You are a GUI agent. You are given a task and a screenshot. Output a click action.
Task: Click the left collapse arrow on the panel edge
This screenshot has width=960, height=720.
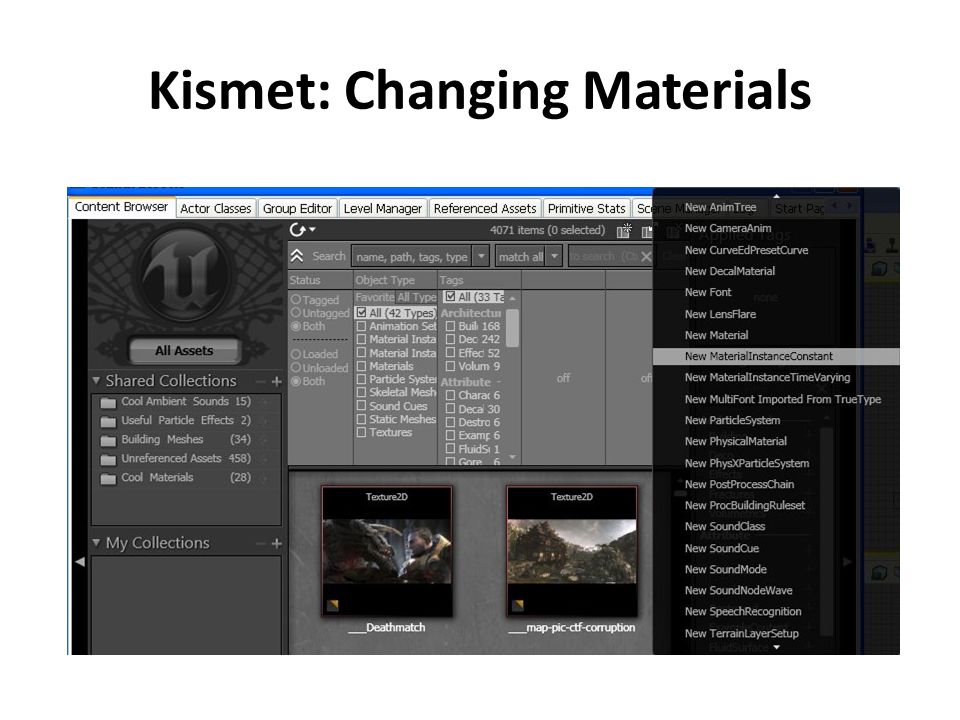(x=80, y=561)
